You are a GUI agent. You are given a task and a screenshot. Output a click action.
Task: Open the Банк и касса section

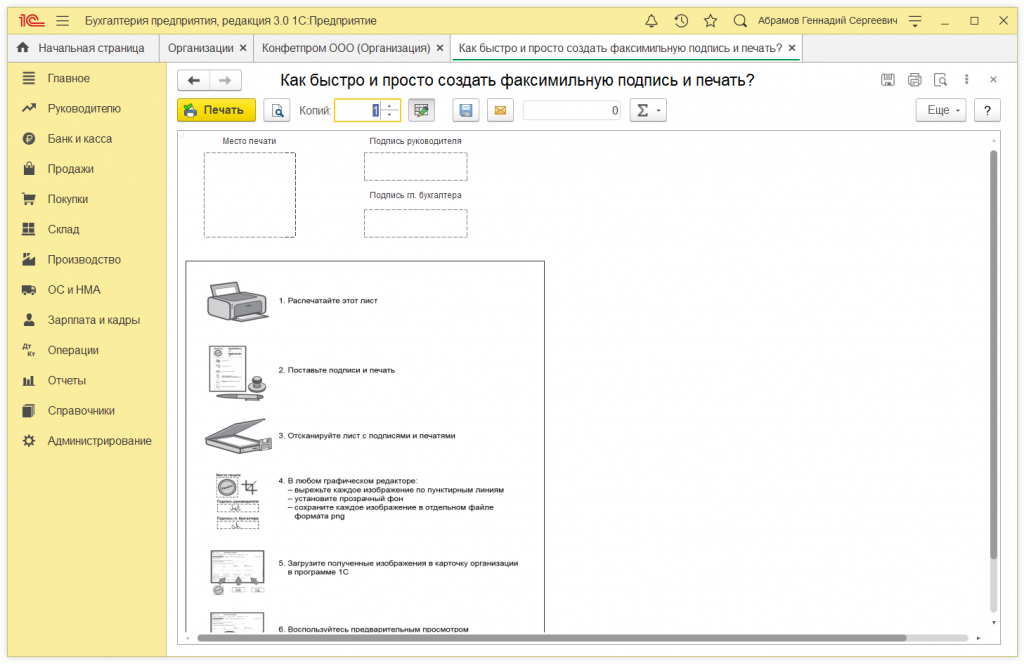coord(80,139)
